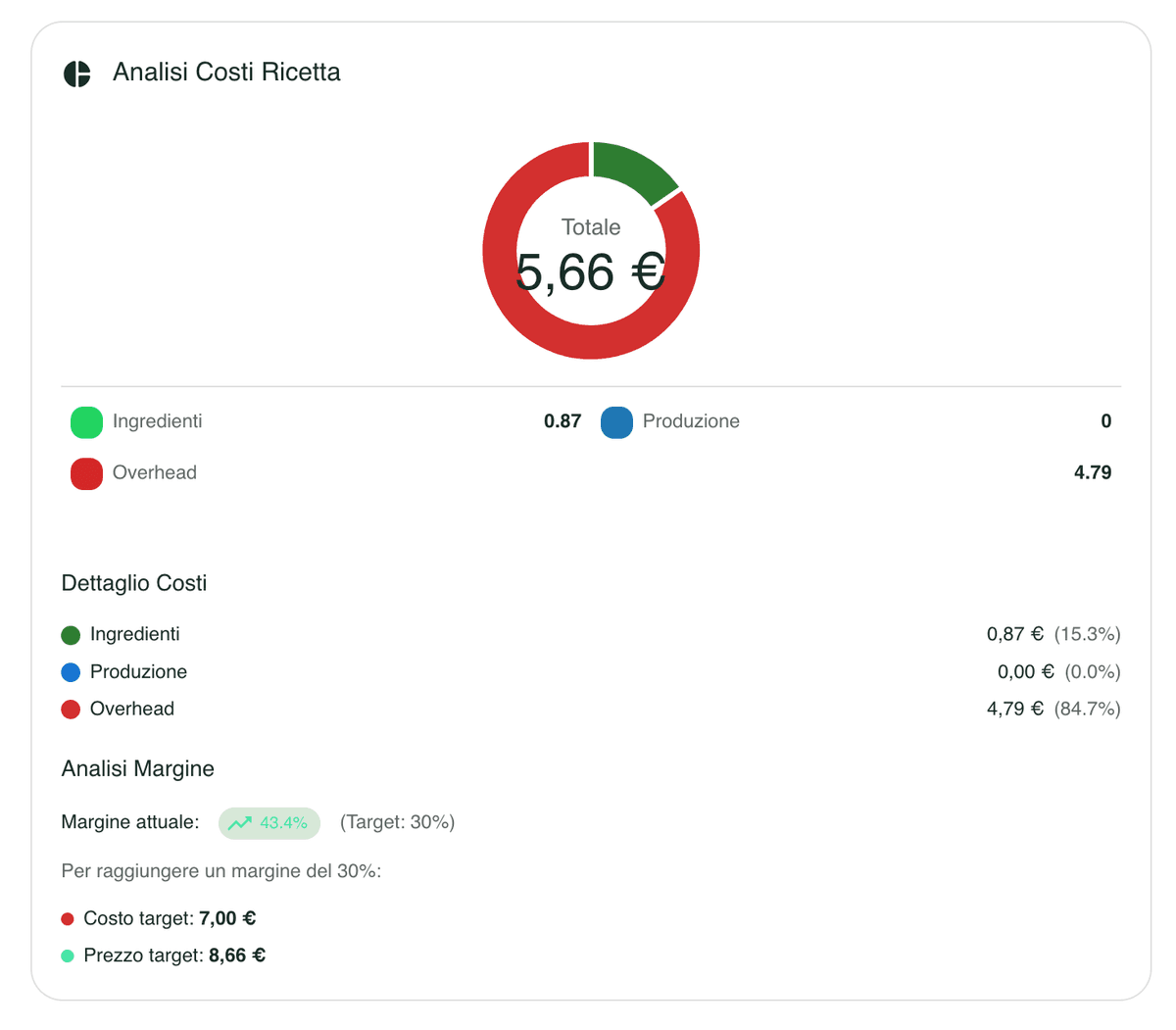Click the blue dot beside Produzione in Dettaglio Costi
The height and width of the screenshot is (1030, 1176).
(71, 671)
